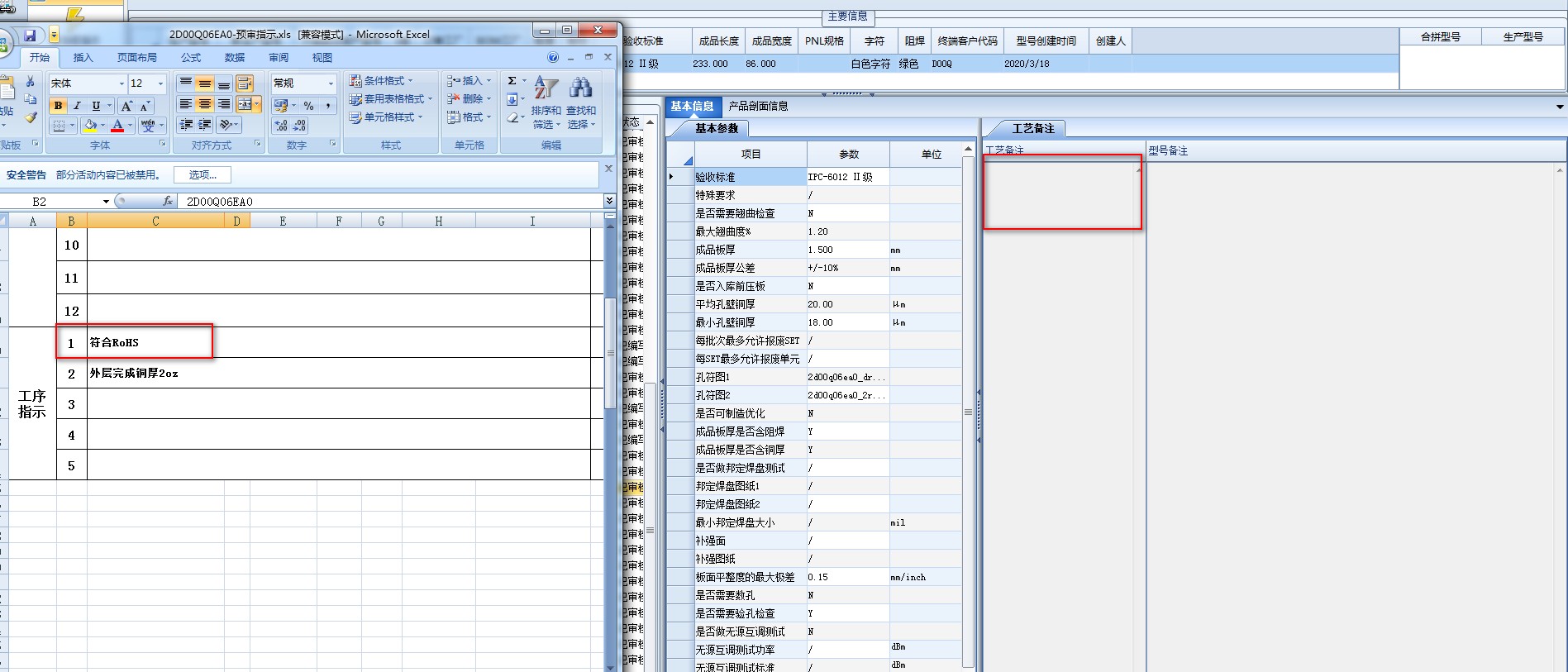Click the Increase Font Size icon

click(x=126, y=106)
